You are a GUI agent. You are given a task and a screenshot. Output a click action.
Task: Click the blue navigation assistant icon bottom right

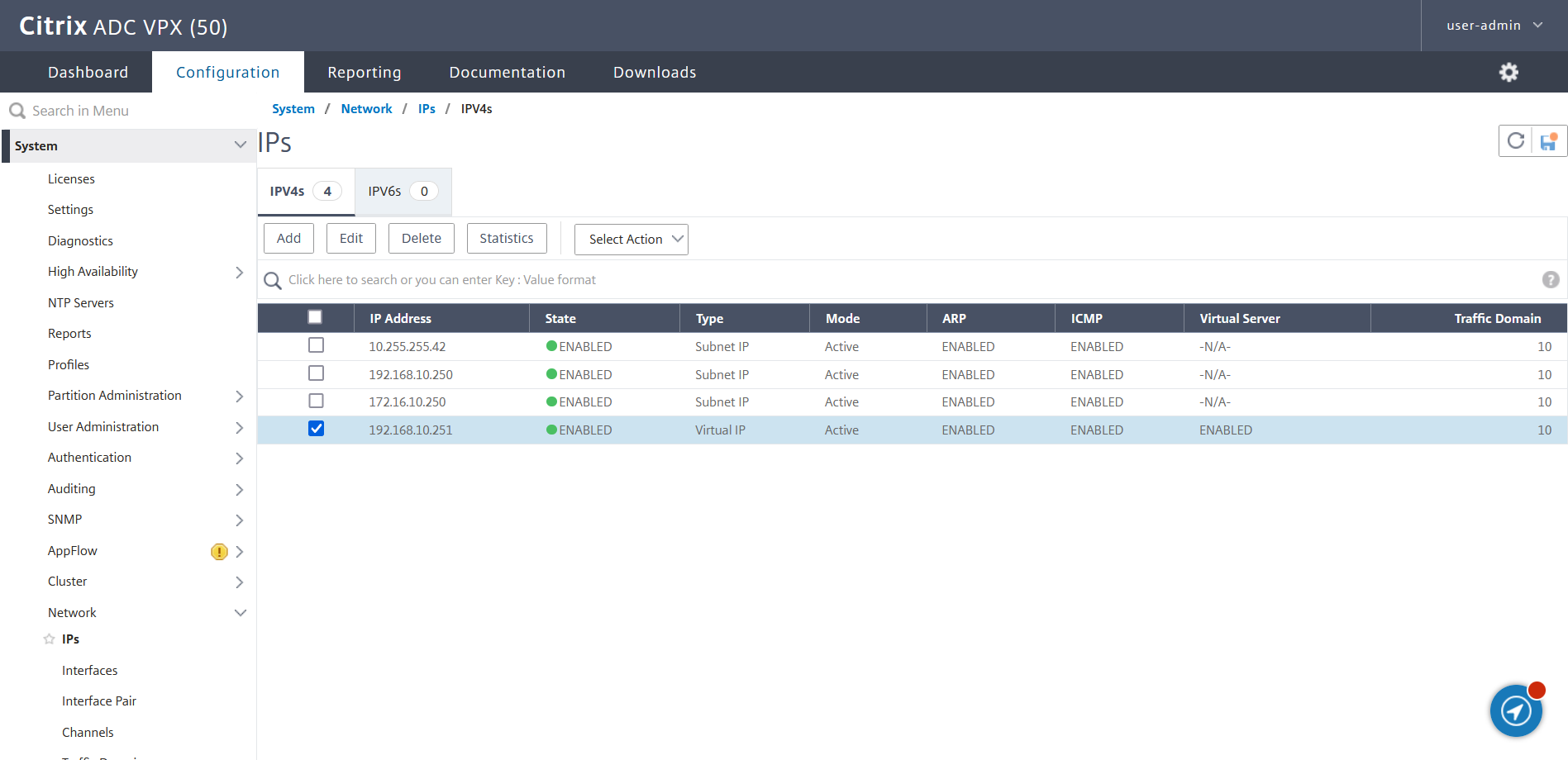tap(1516, 710)
